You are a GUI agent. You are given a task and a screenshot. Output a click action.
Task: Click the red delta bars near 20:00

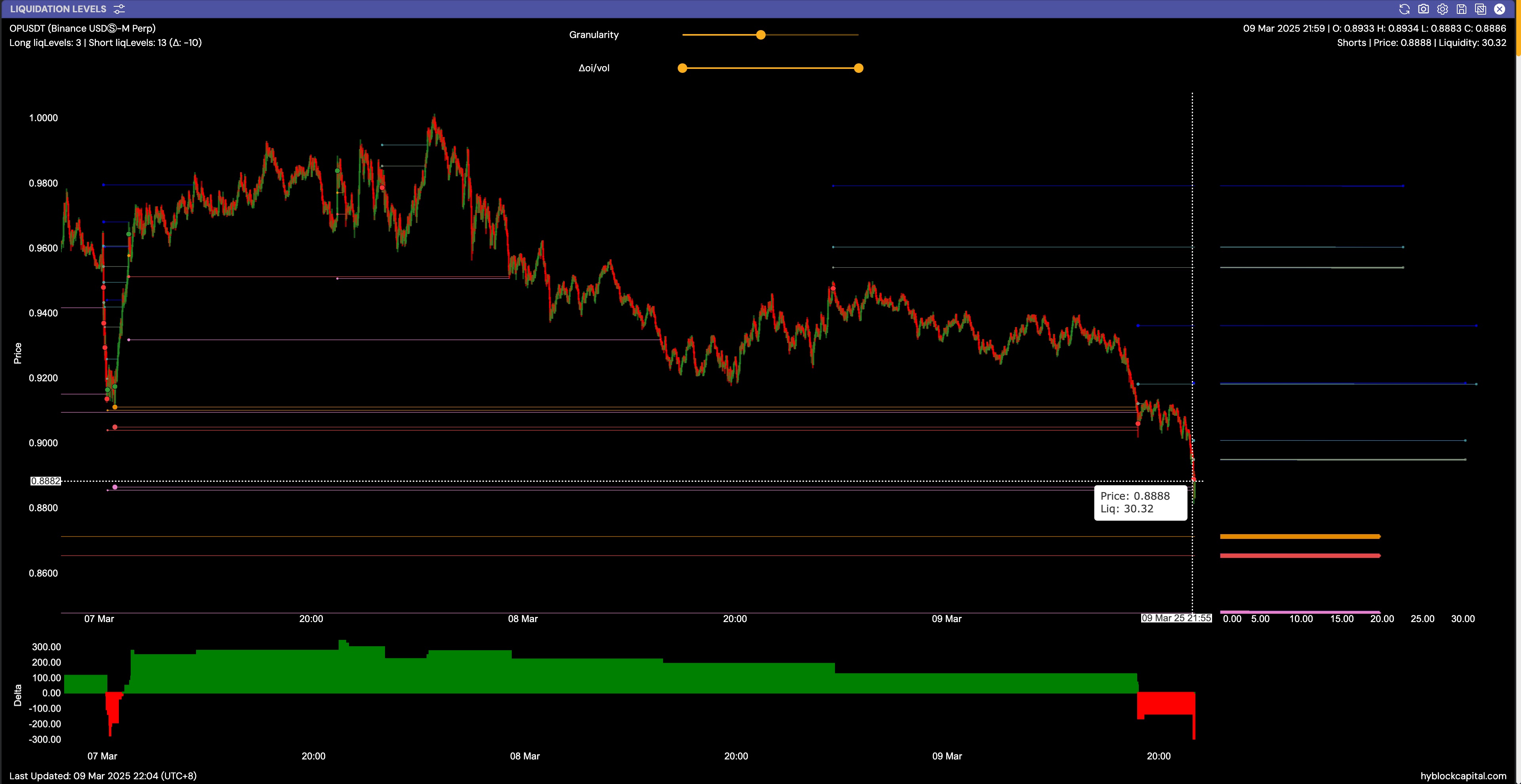pos(1166,704)
